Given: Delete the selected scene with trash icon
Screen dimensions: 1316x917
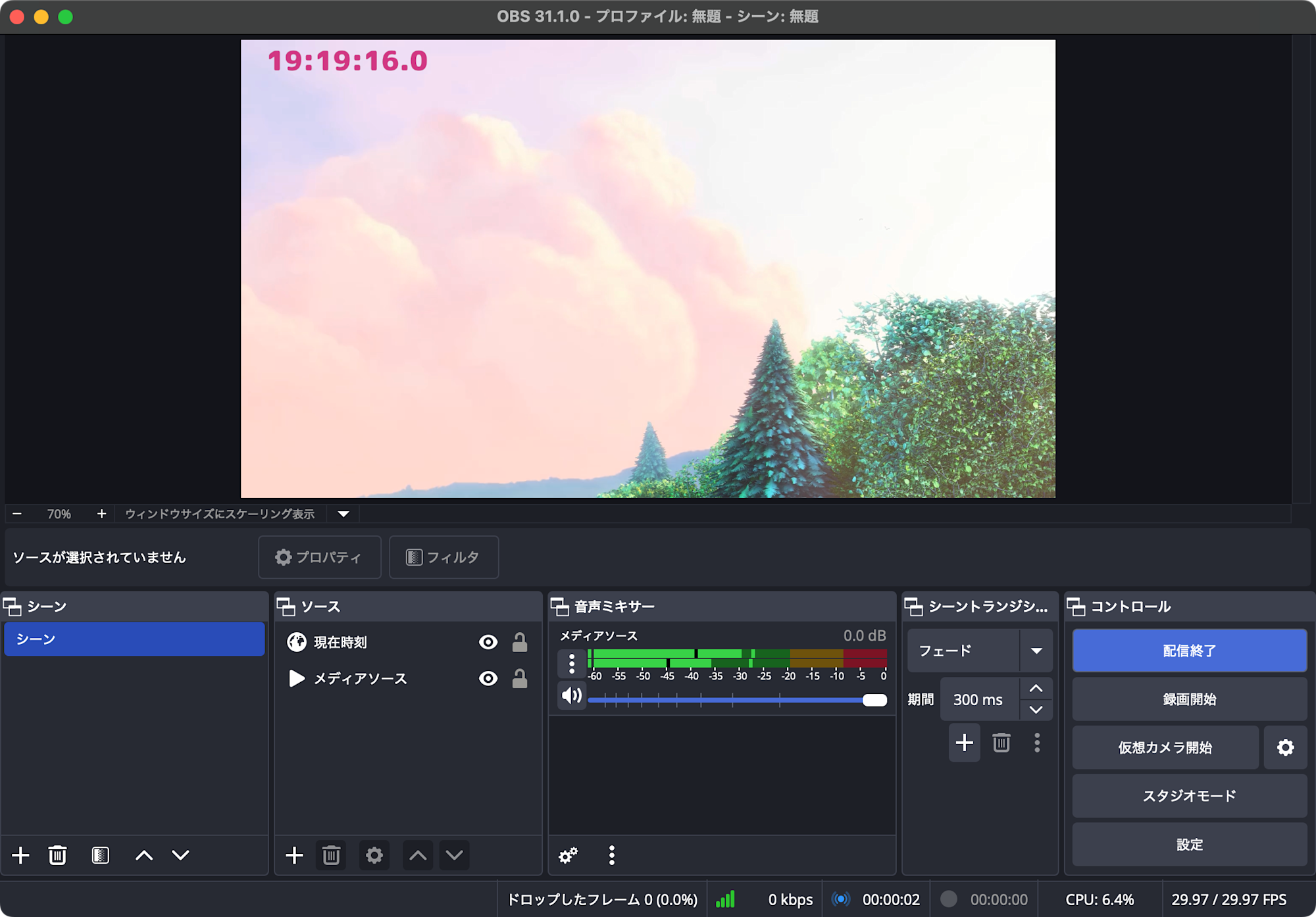Looking at the screenshot, I should [57, 855].
